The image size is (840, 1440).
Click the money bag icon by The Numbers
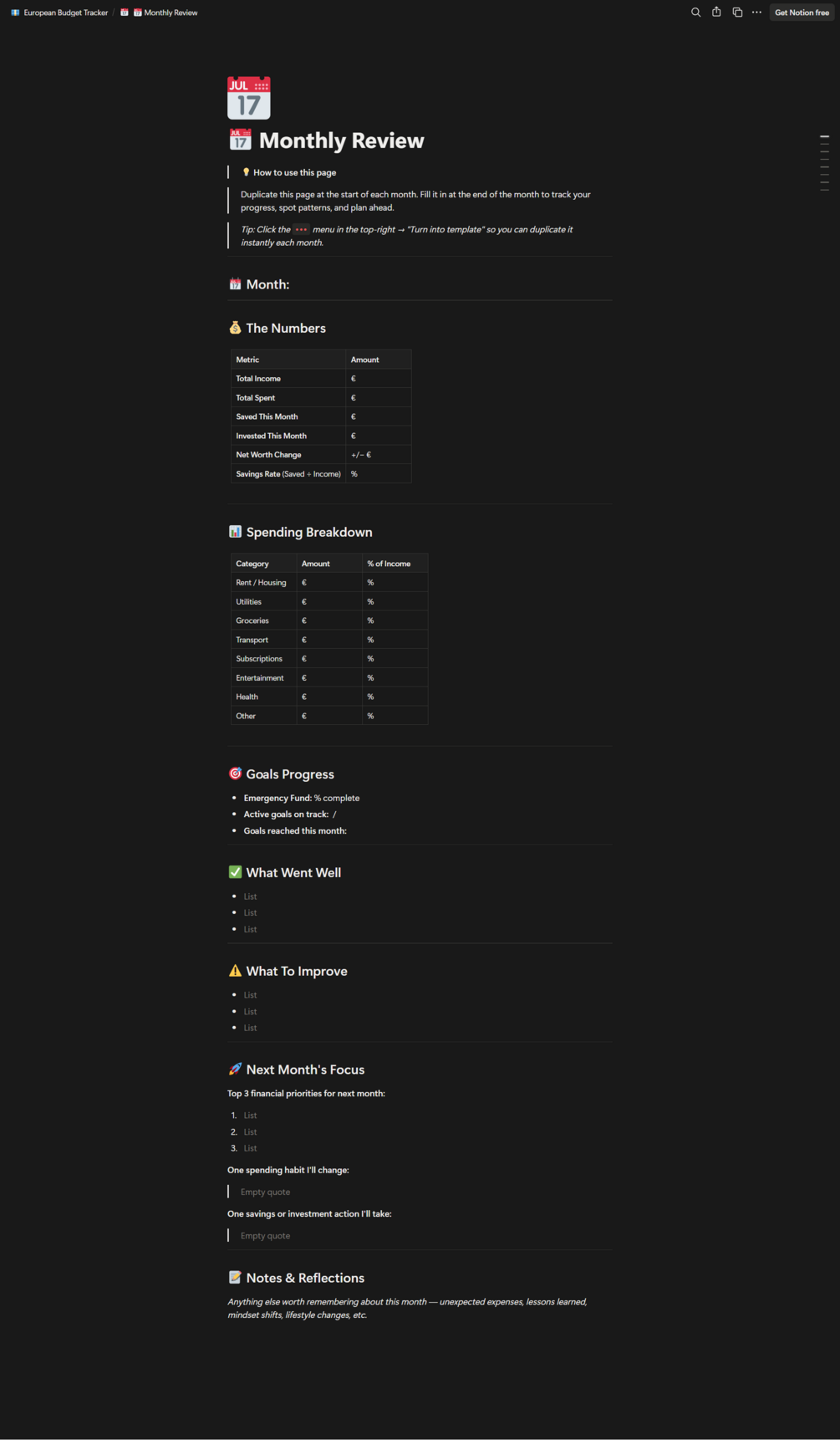[235, 328]
